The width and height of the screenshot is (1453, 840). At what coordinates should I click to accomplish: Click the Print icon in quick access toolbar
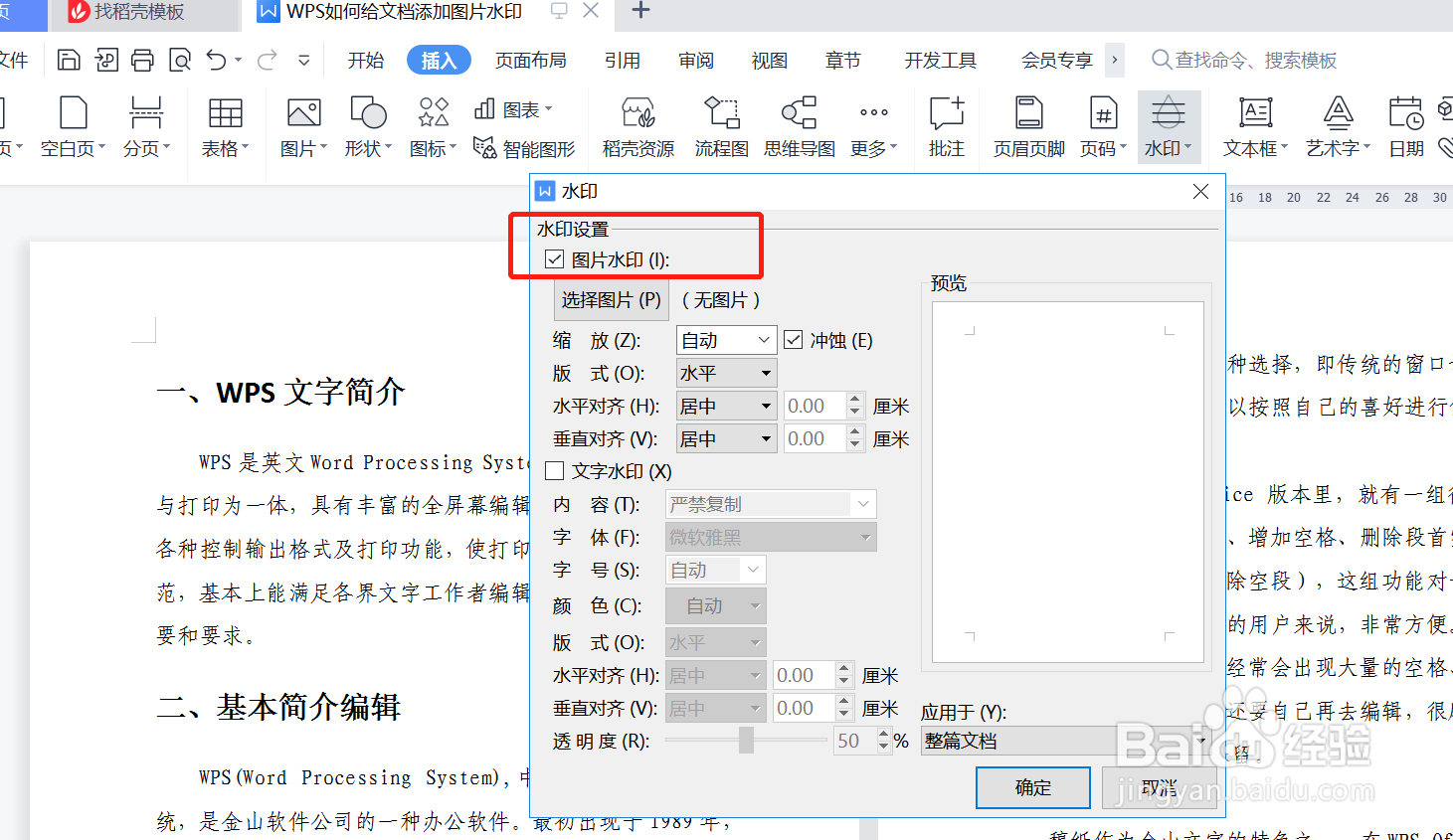click(x=142, y=61)
